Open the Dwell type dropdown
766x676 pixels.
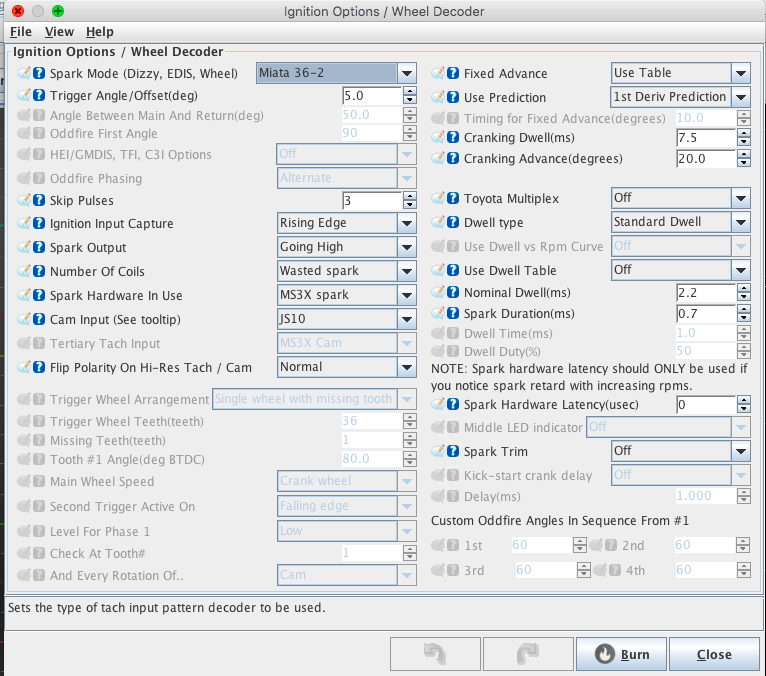pyautogui.click(x=680, y=222)
